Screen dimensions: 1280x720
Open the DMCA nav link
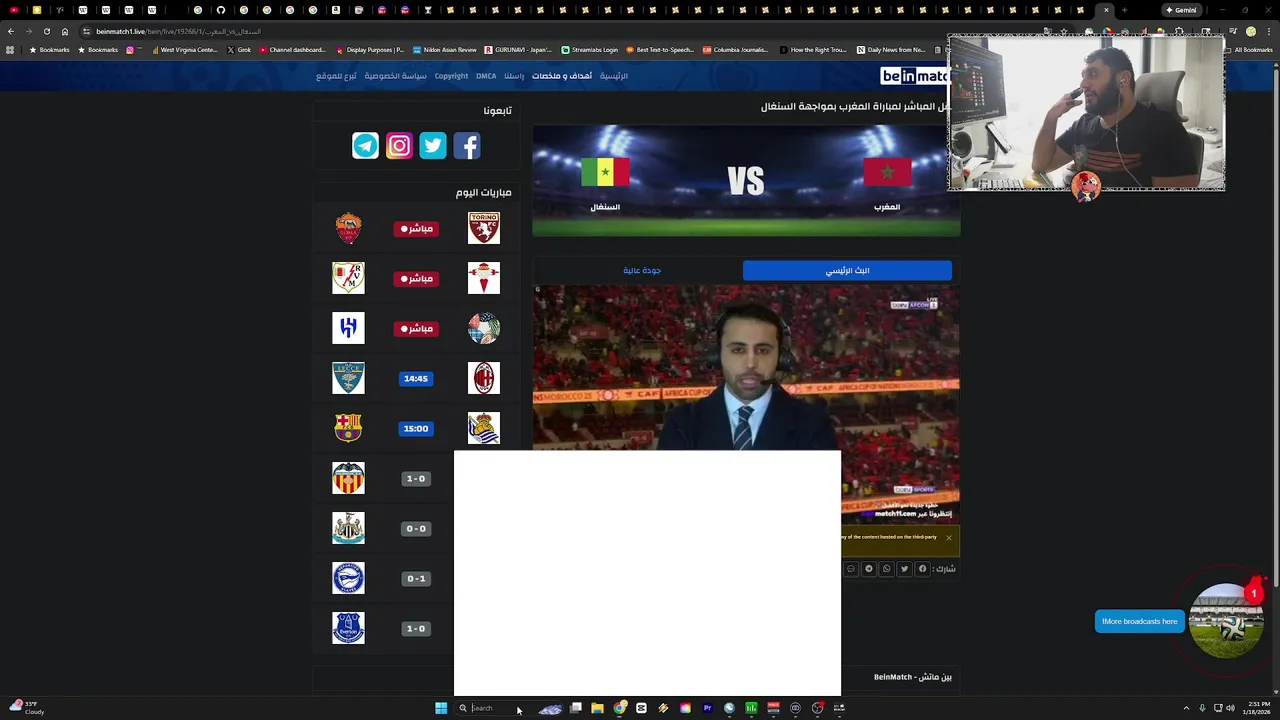tap(486, 76)
